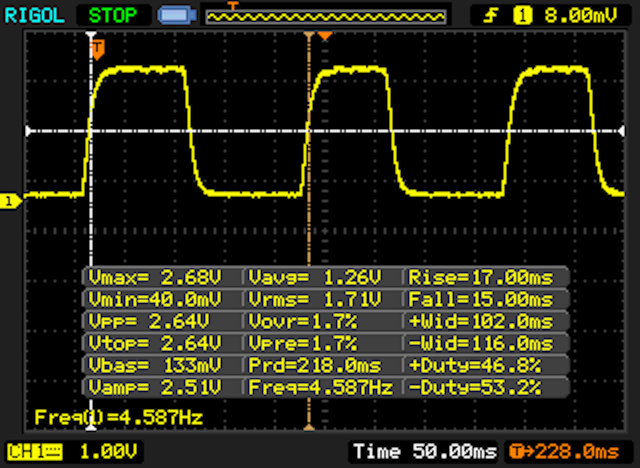Viewport: 640px width, 468px height.
Task: Click the Freq=4.587Hz table measurement
Action: (321, 387)
